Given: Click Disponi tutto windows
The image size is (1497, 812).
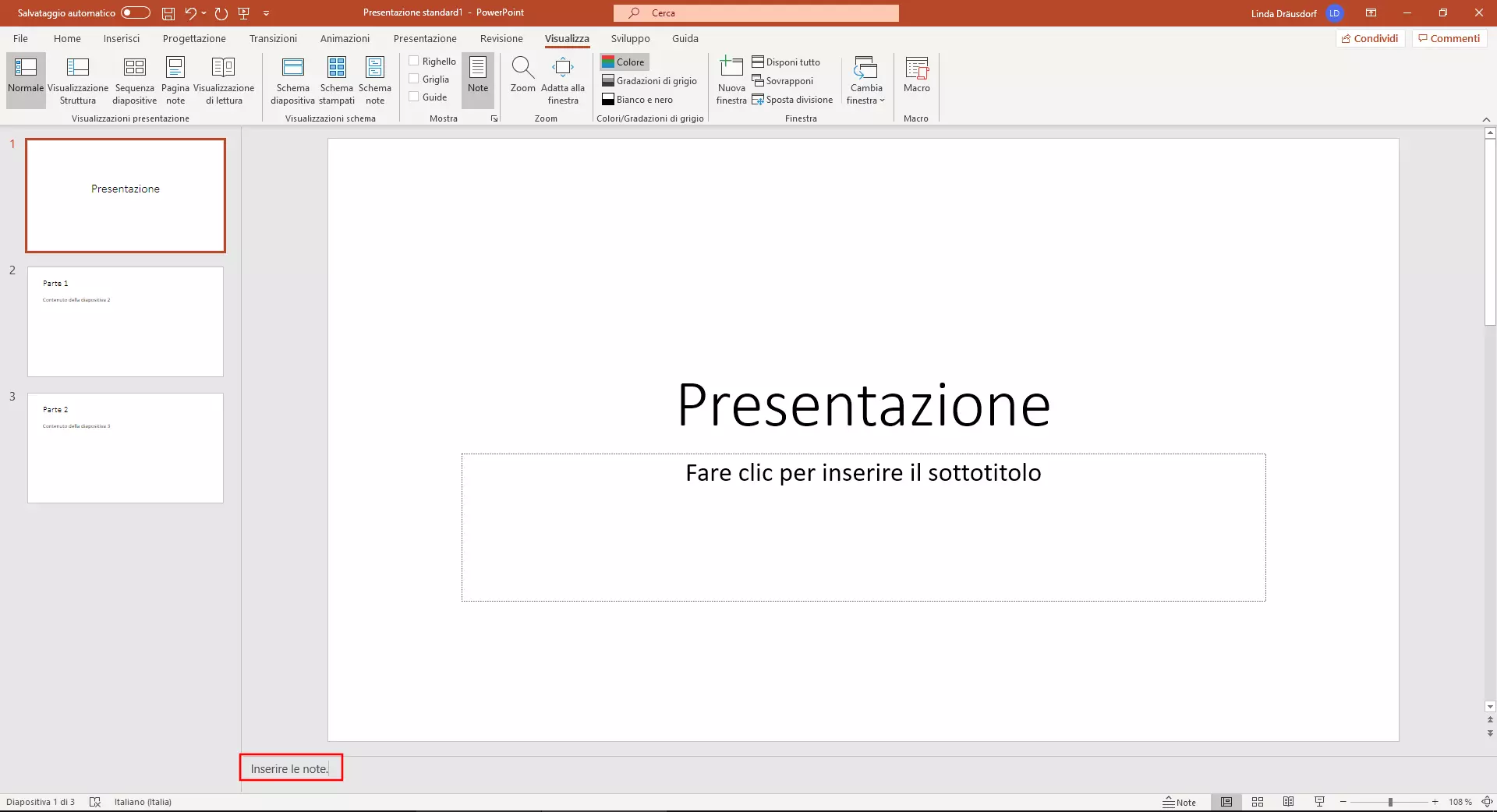Looking at the screenshot, I should point(786,62).
